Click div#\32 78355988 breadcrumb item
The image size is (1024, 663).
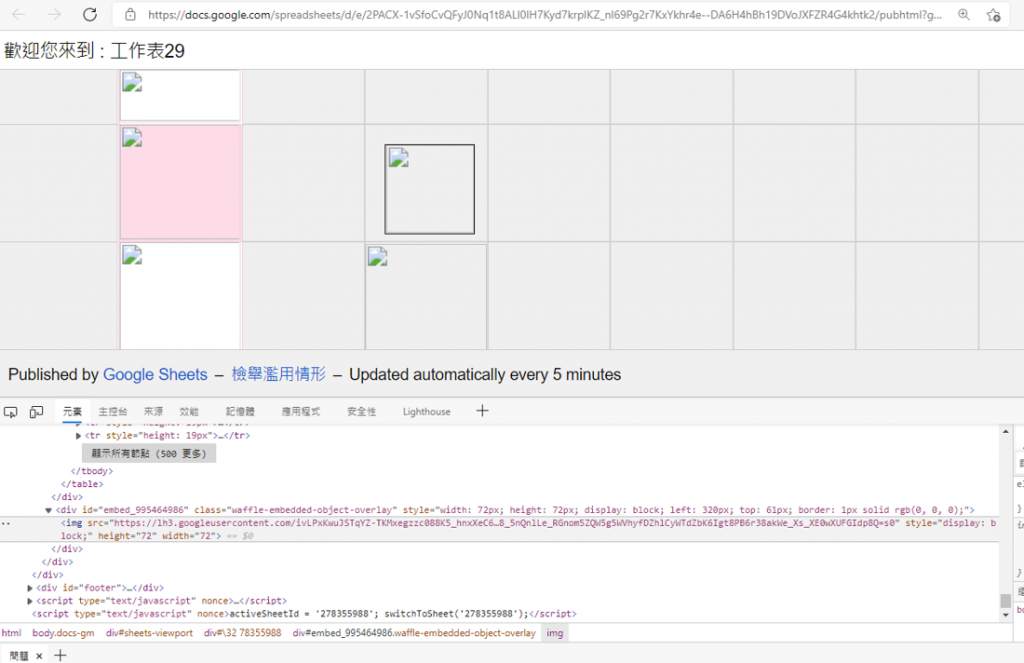242,633
